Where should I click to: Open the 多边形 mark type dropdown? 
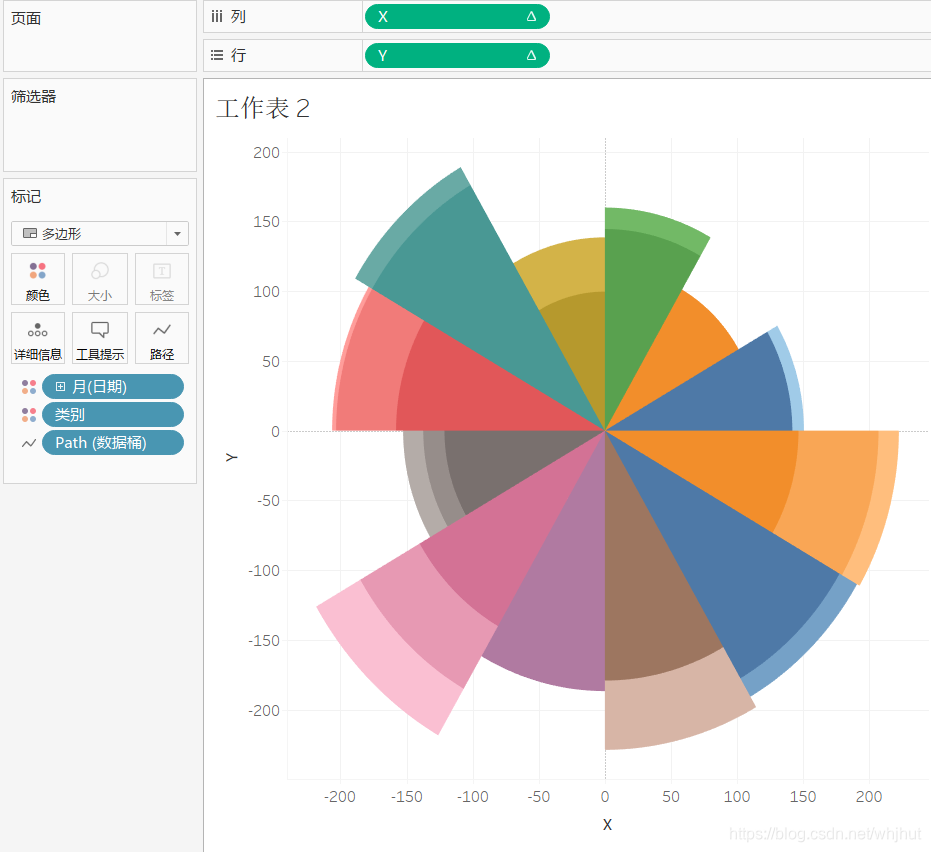(x=100, y=233)
